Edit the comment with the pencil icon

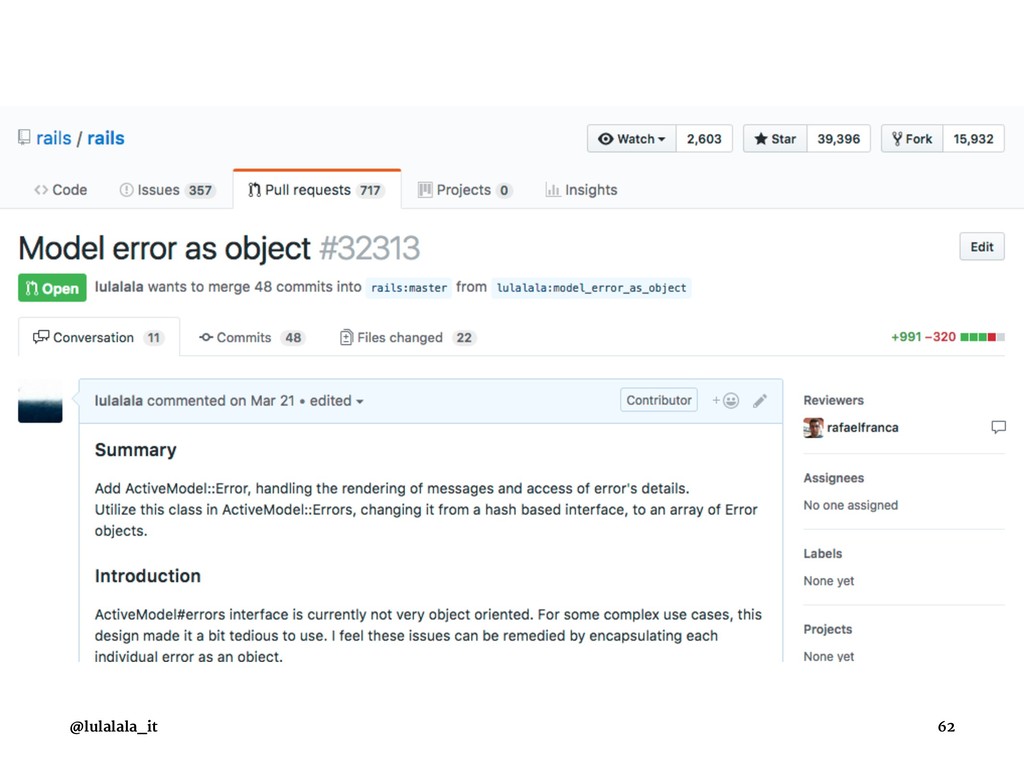tap(760, 401)
